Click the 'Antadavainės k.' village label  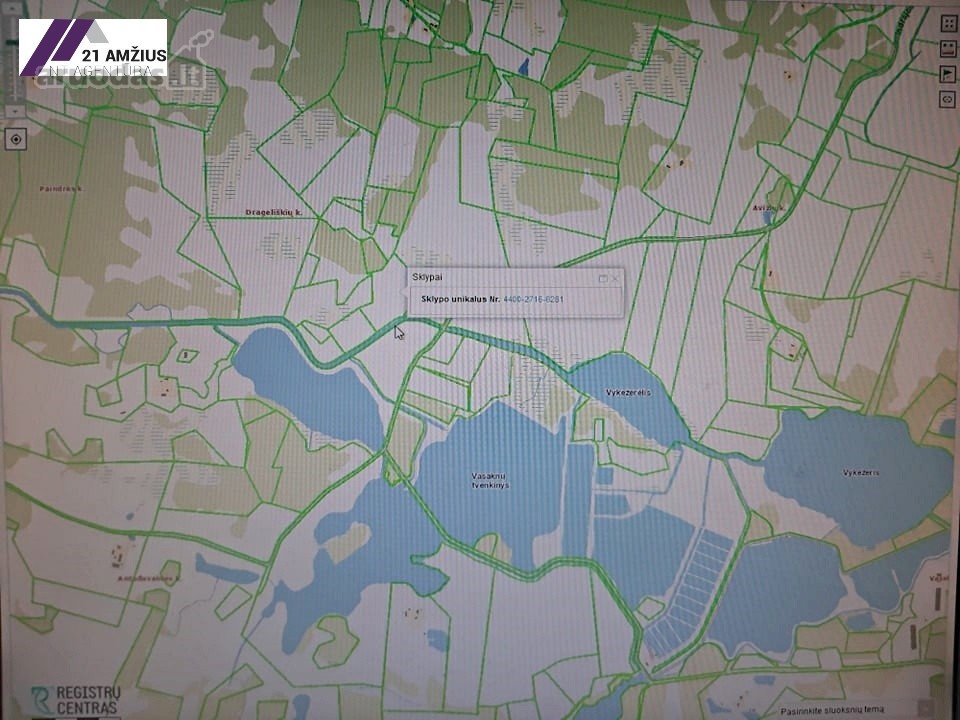(x=149, y=578)
